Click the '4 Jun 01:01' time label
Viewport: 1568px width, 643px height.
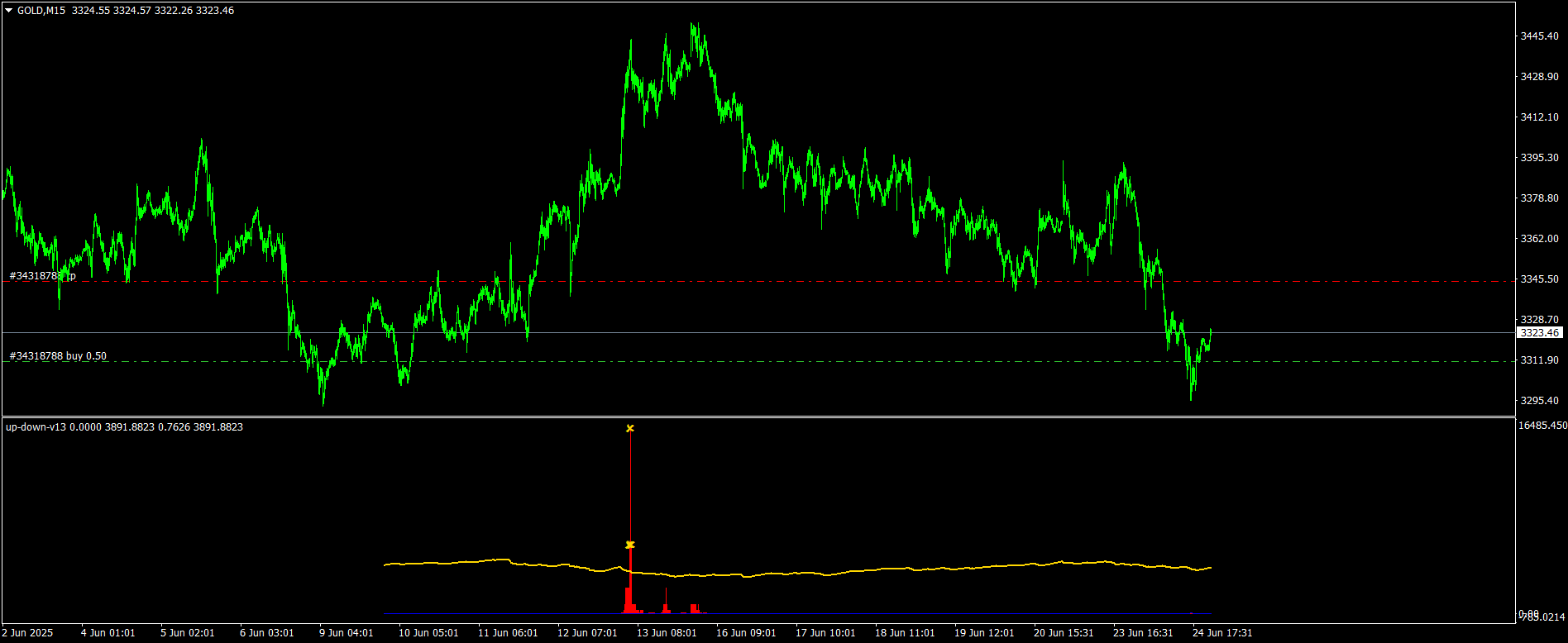[108, 633]
